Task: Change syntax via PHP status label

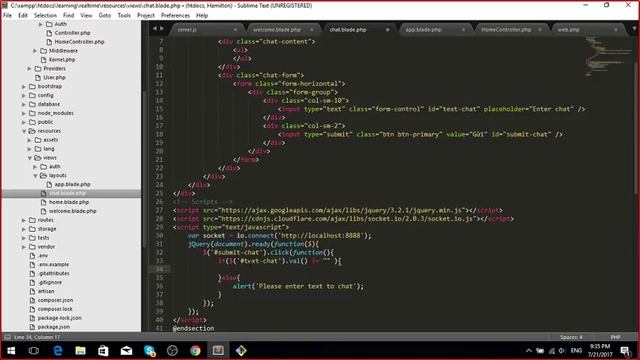Action: tap(616, 337)
